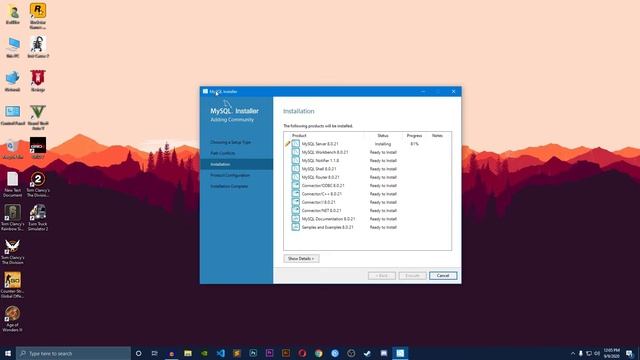
Task: Open the Control Panel desktop icon
Action: (13, 115)
